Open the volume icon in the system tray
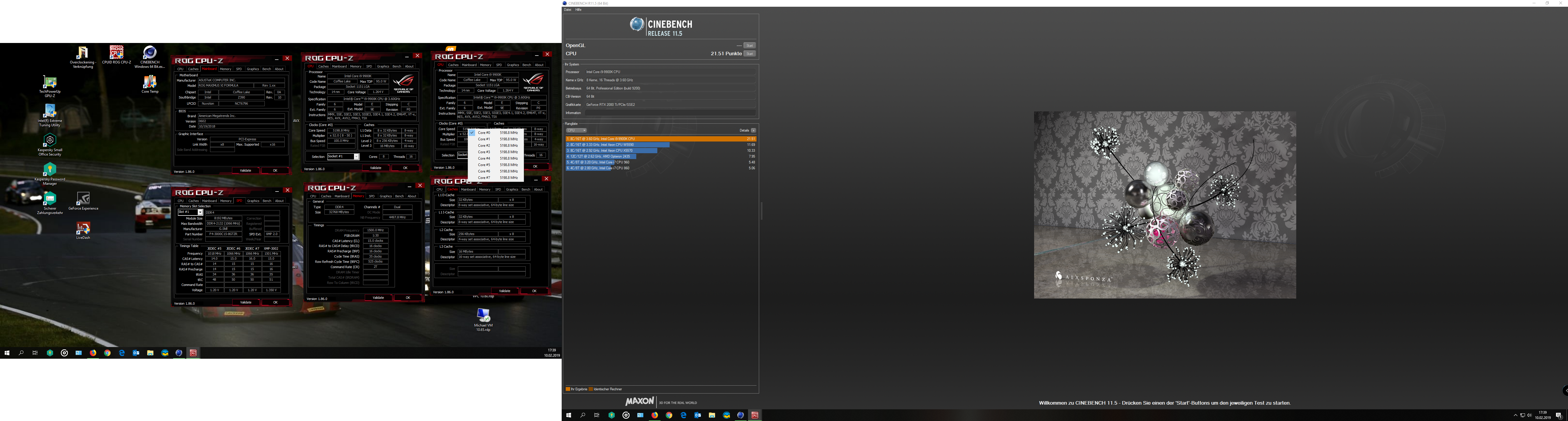Screen dimensions: 1568x421 point(1529,415)
